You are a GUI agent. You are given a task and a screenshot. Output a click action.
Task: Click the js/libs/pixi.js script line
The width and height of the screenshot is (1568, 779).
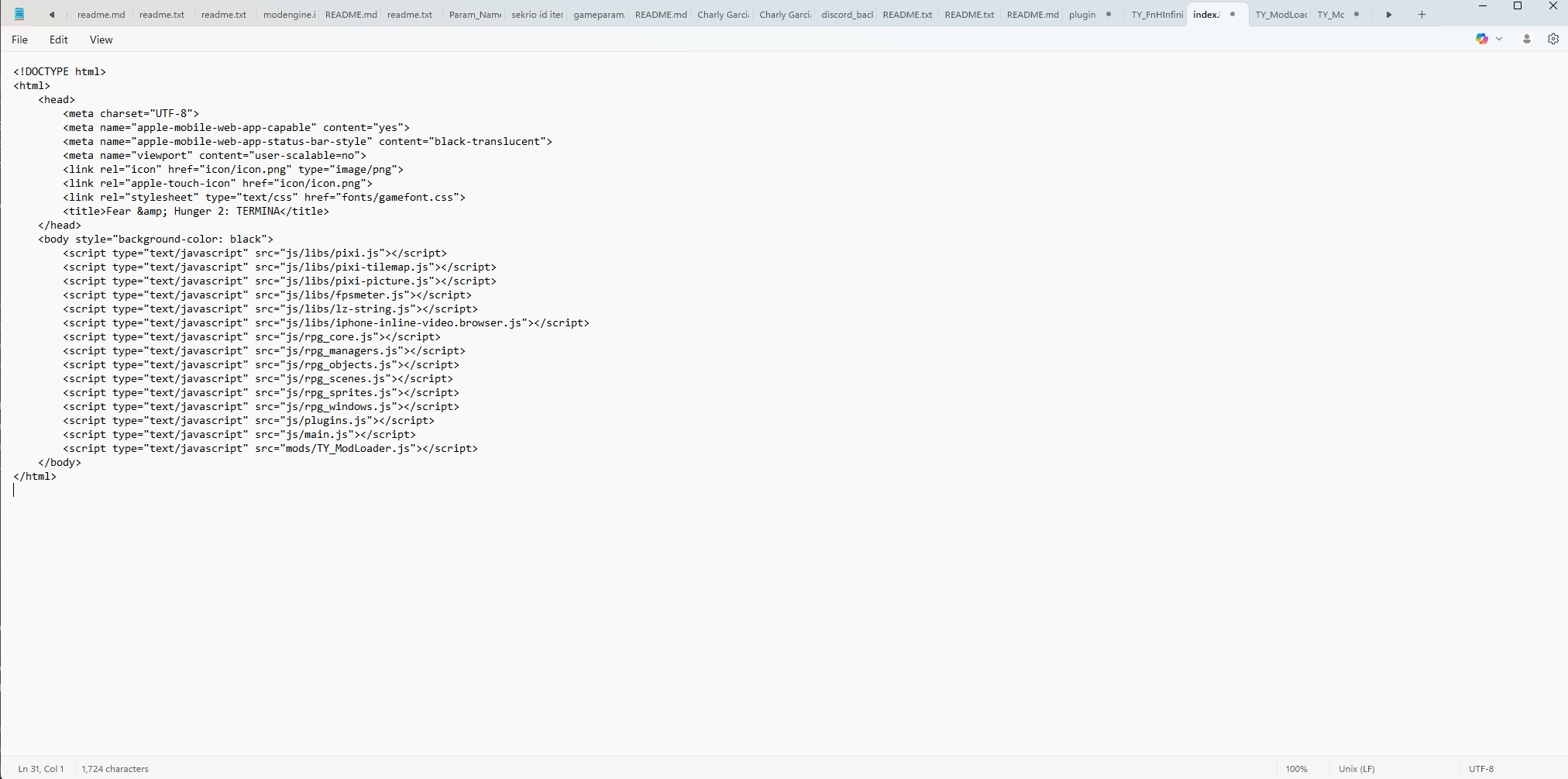point(255,253)
